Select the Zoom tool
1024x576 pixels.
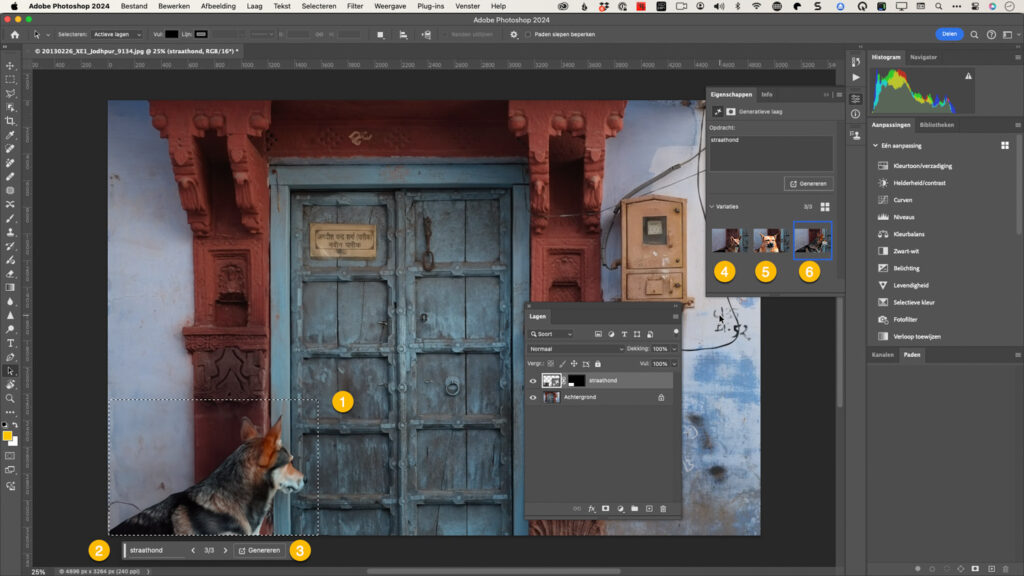point(10,398)
